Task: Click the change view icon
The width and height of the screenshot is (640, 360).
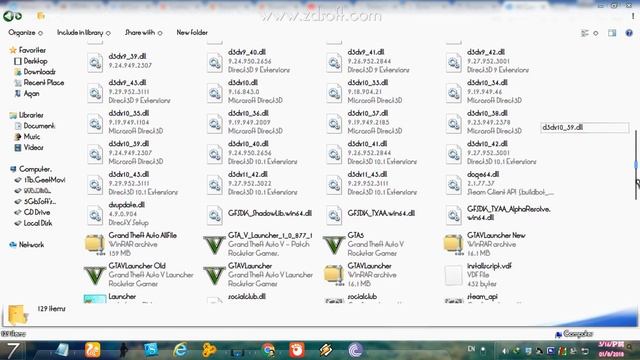Action: coord(585,33)
